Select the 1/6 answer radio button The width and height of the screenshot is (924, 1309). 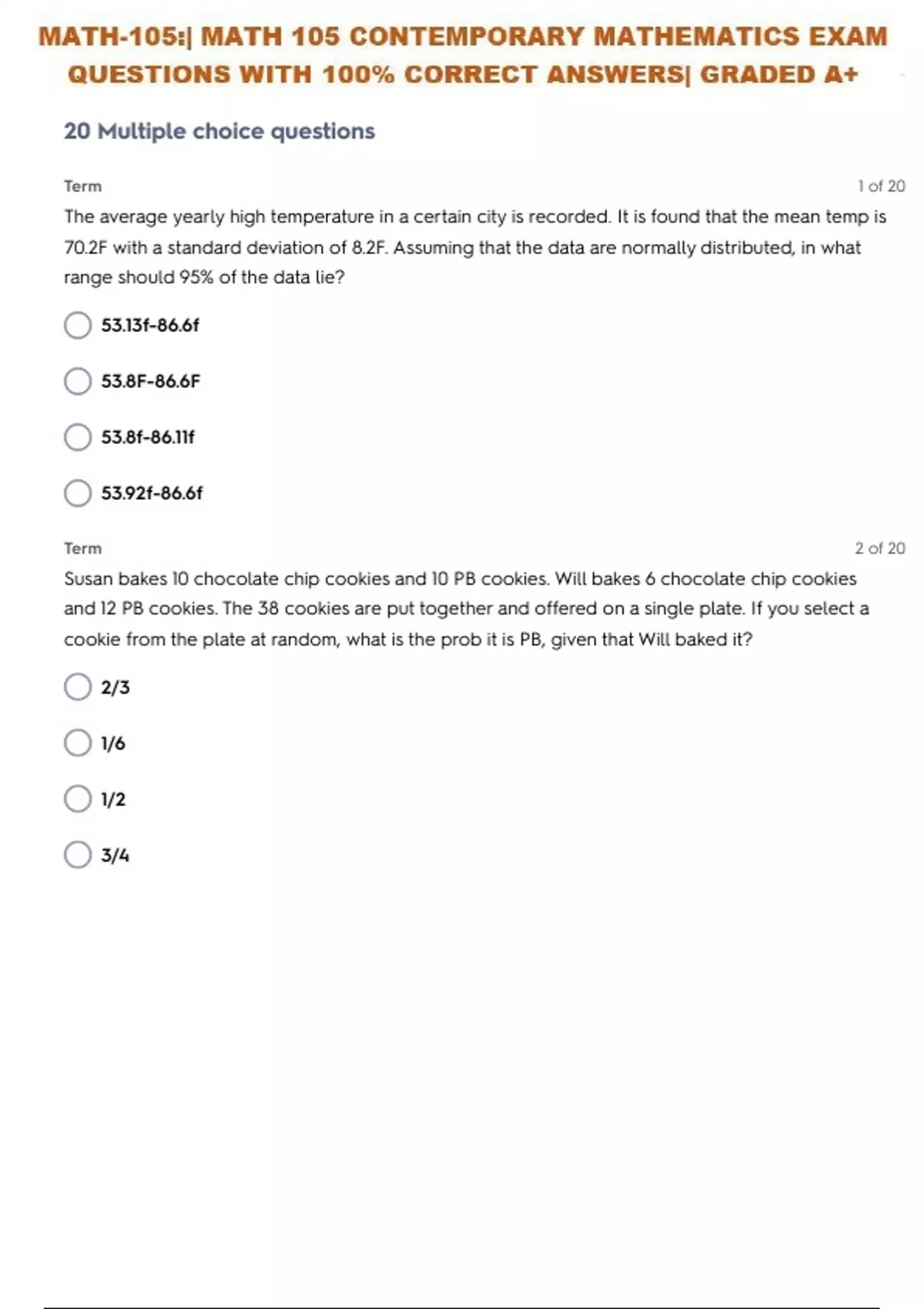(78, 743)
